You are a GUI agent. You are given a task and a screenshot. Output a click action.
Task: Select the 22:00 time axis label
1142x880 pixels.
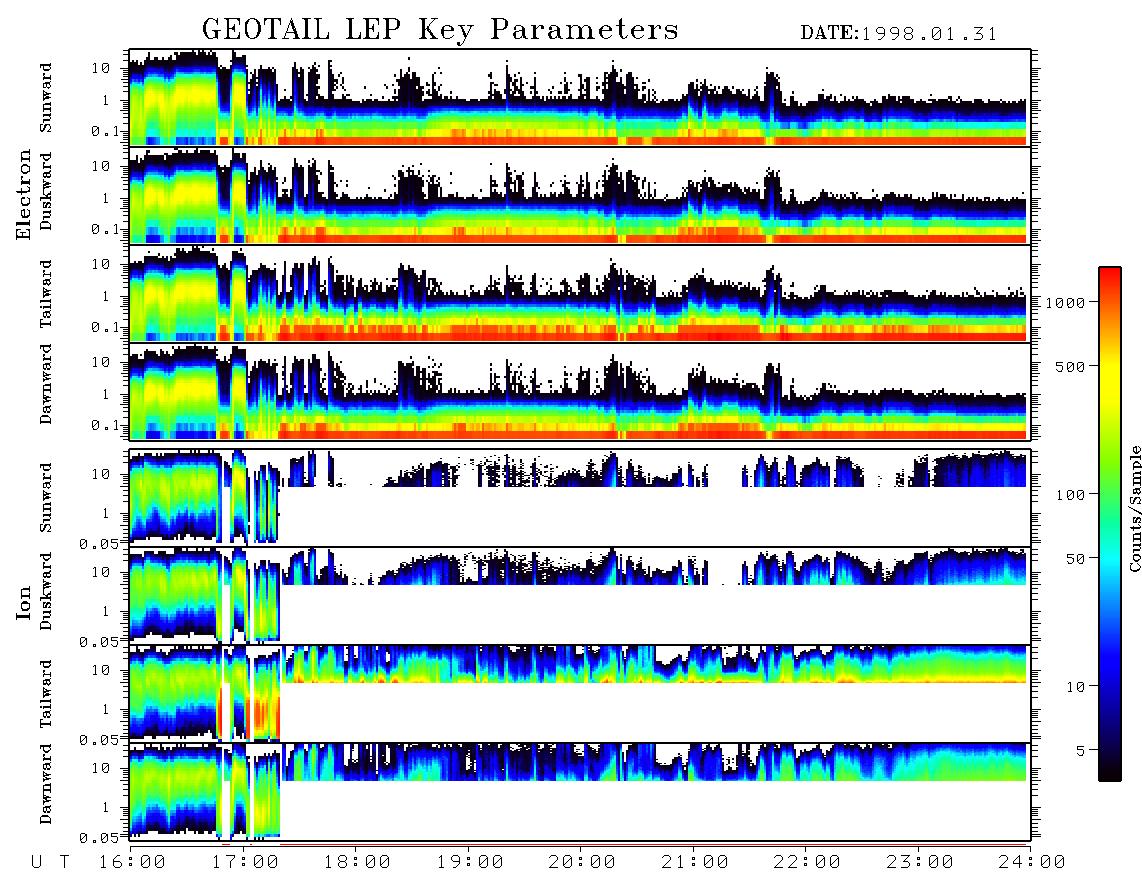[808, 862]
